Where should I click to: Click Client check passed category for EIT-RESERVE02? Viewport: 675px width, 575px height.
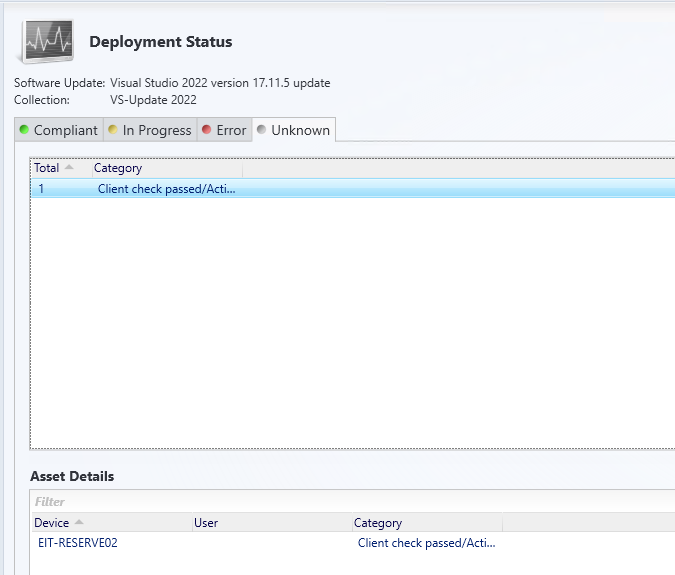tap(426, 543)
